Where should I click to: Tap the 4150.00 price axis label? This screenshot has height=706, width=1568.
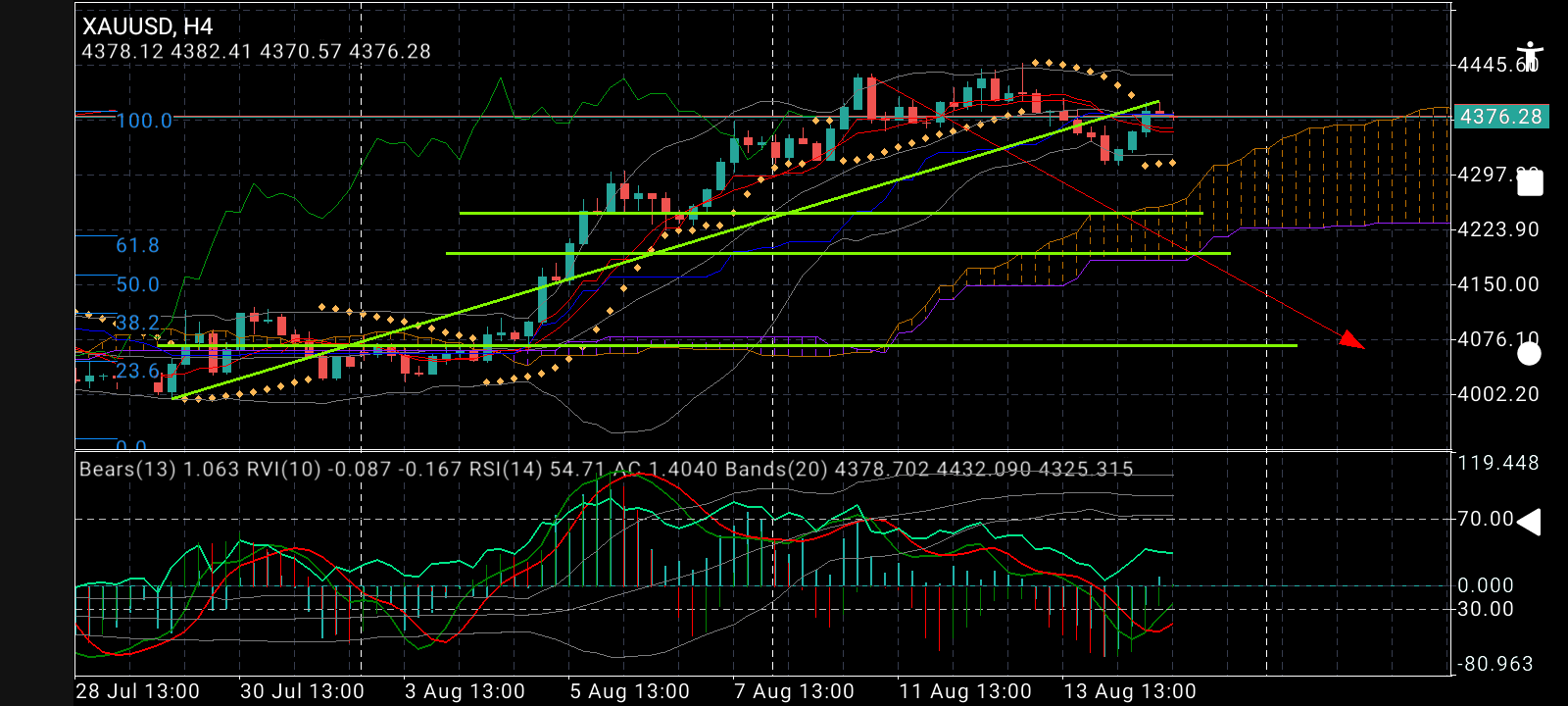pos(1498,284)
